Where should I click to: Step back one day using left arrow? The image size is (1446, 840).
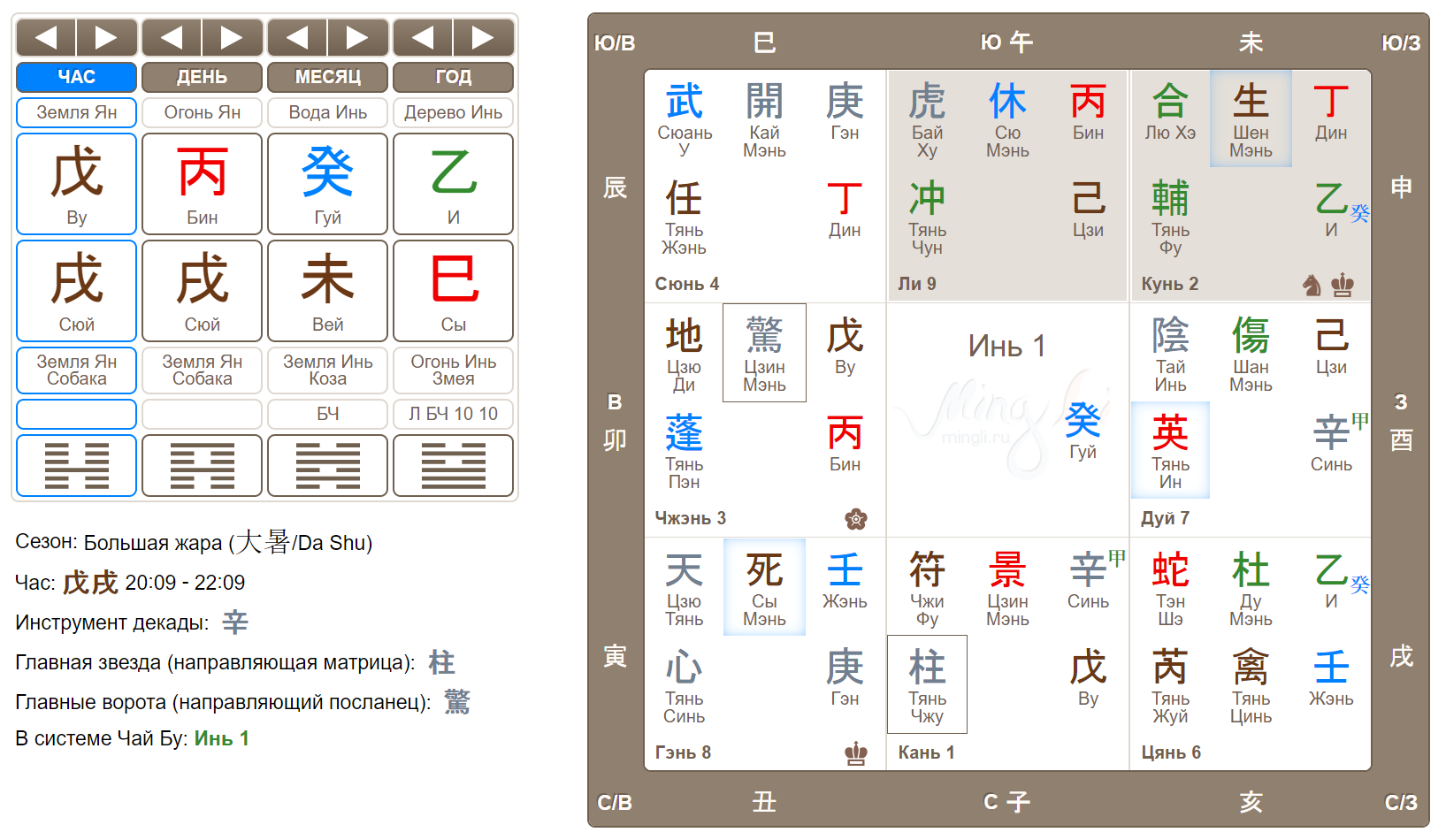(172, 37)
